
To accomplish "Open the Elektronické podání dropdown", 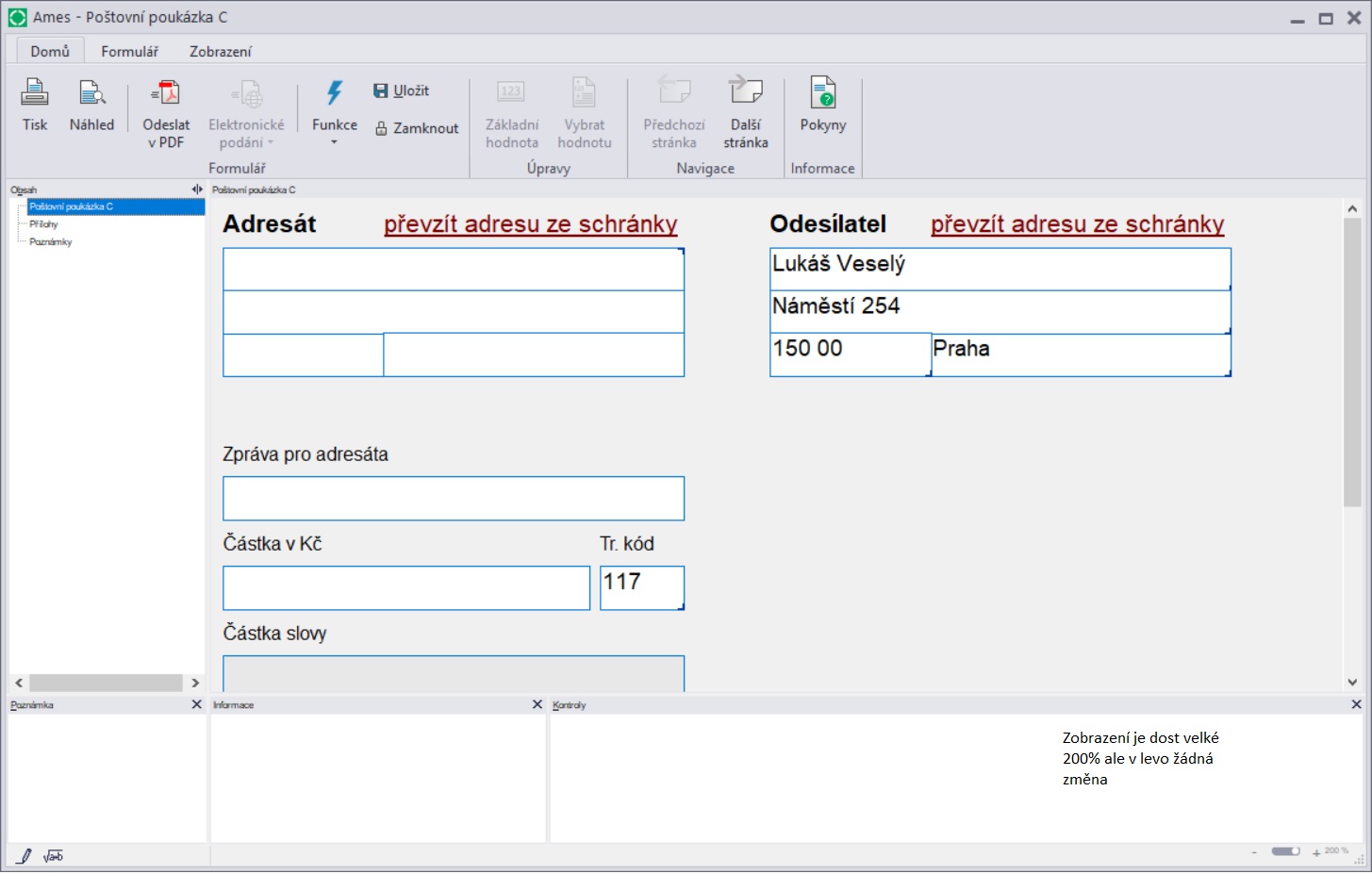I will click(246, 113).
